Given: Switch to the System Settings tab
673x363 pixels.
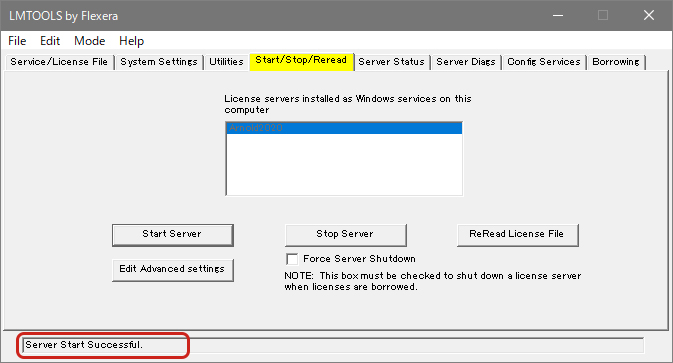Looking at the screenshot, I should coord(159,62).
